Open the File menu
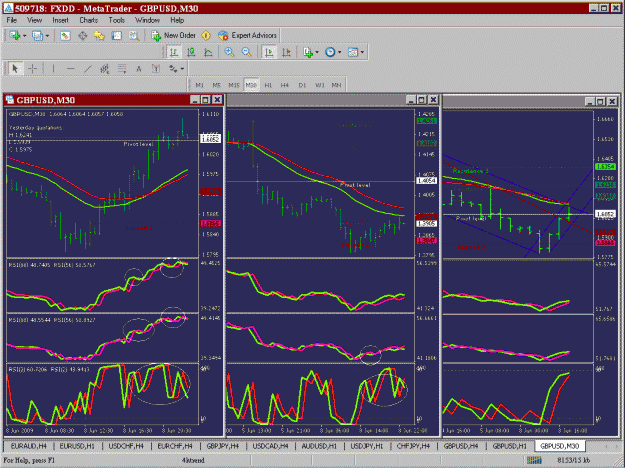 tap(12, 20)
